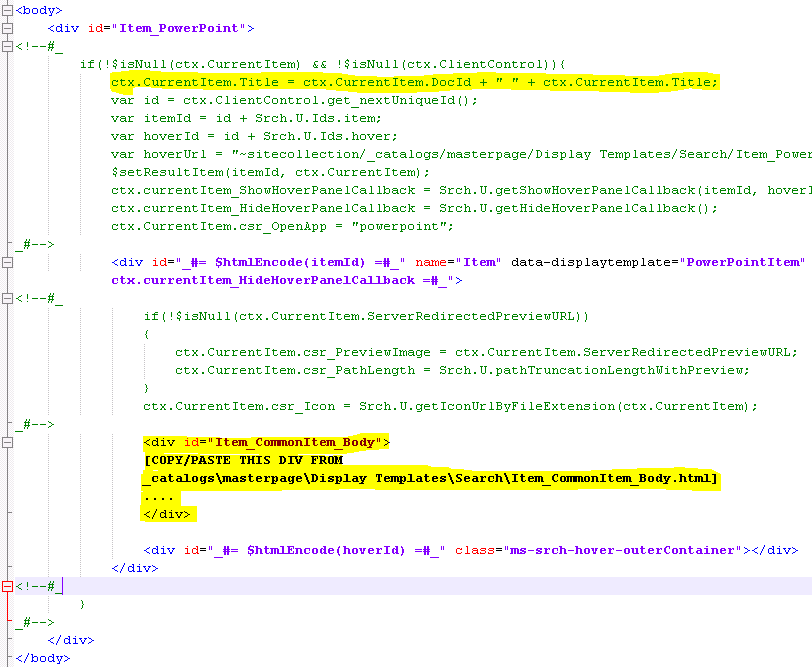Collapse the $htmlEncode(itemId) div fold marker
This screenshot has height=667, width=812.
7,262
